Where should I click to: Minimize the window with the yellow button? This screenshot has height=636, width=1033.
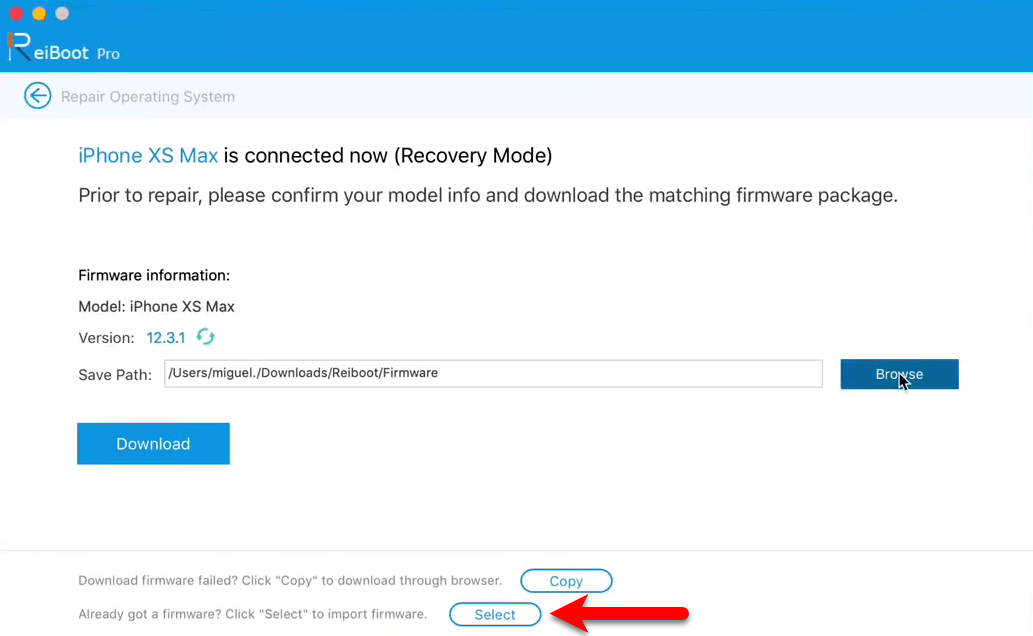click(39, 13)
